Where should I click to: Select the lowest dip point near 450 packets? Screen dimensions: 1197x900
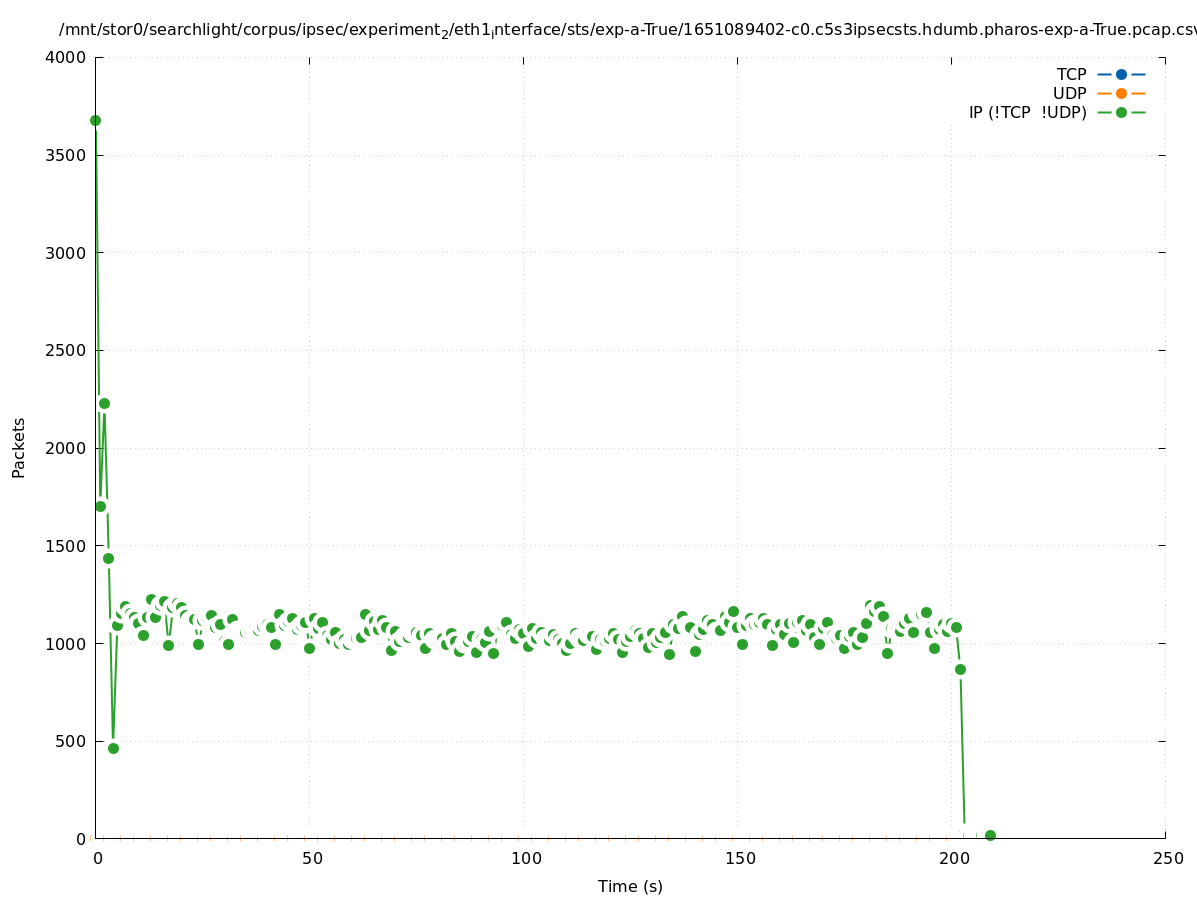(x=113, y=748)
